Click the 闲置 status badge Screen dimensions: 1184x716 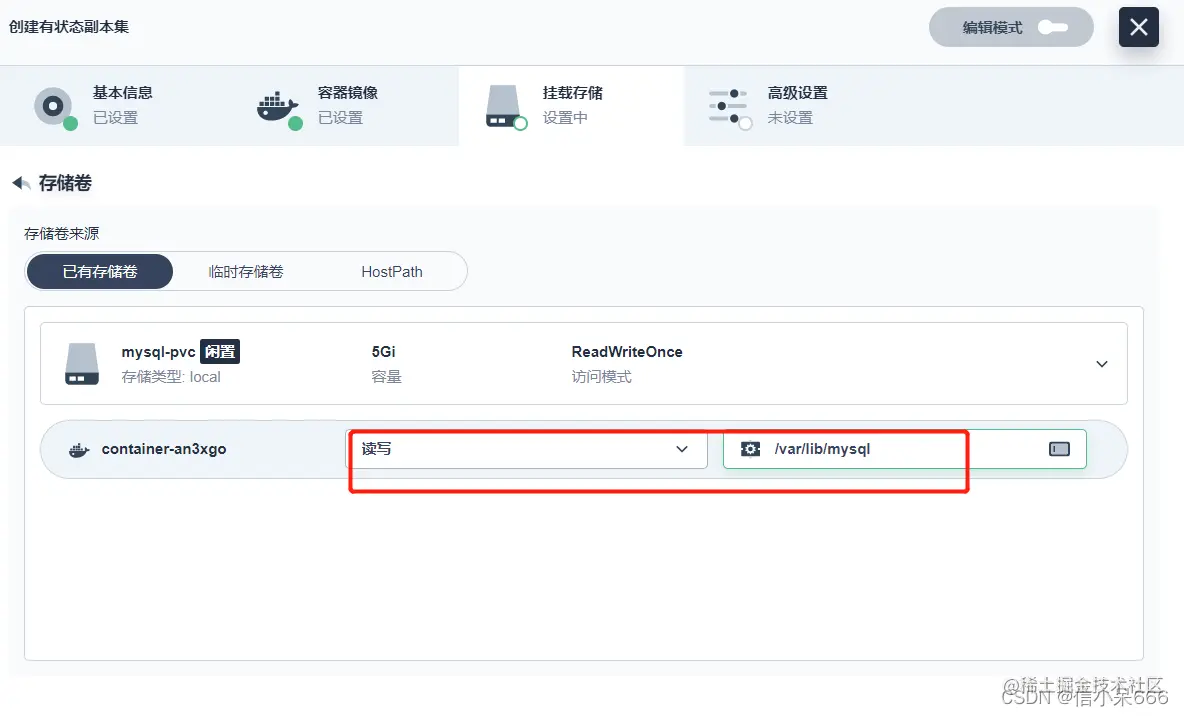pyautogui.click(x=220, y=352)
